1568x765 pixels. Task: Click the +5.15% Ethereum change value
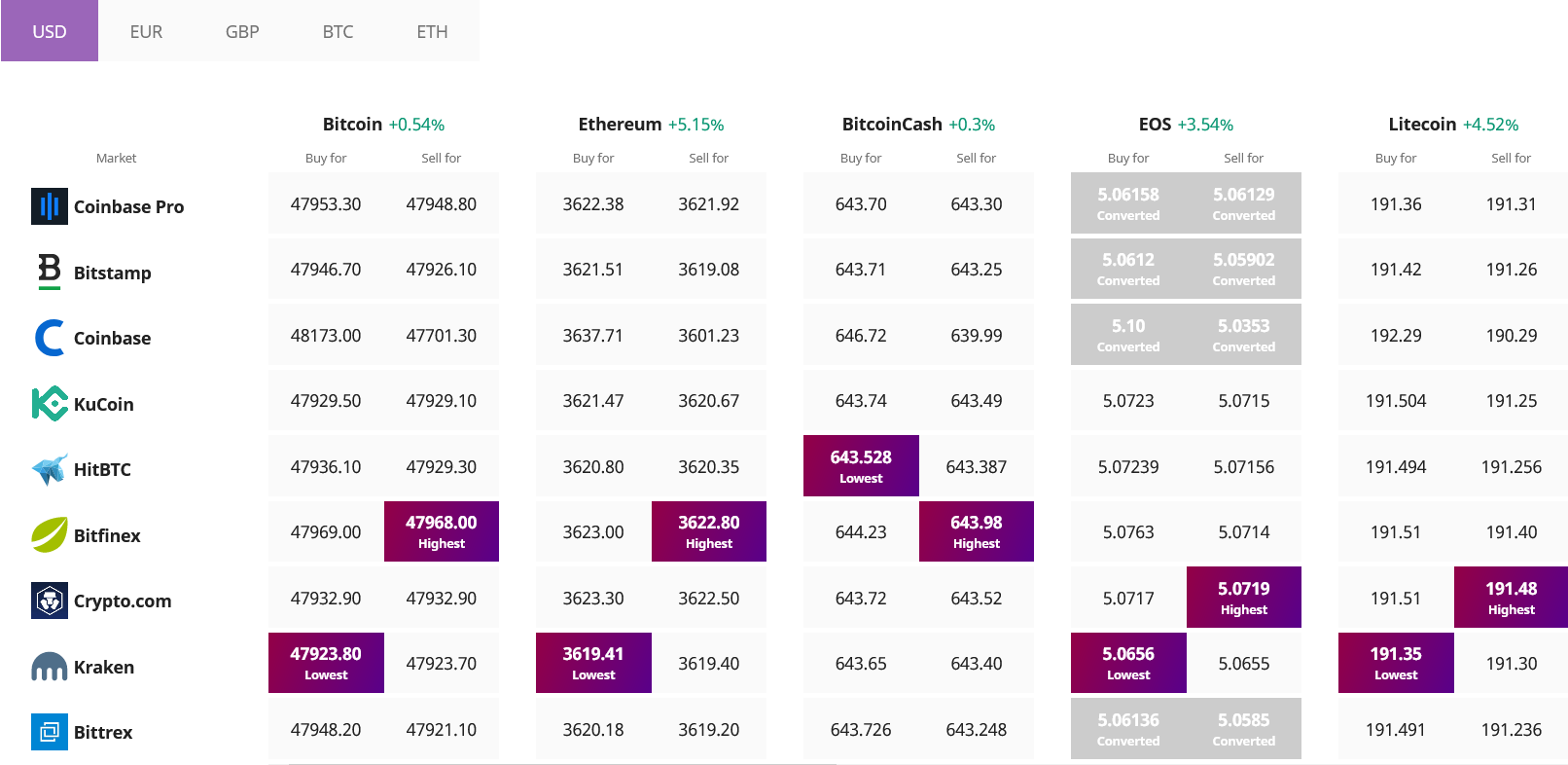point(695,125)
